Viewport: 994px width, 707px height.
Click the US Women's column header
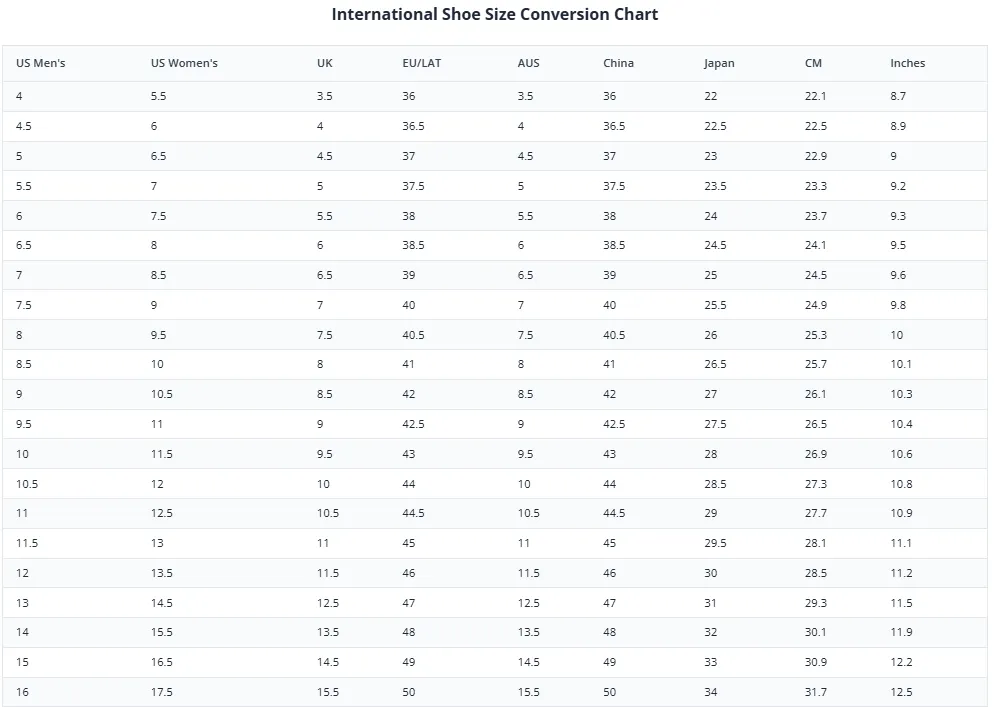pyautogui.click(x=184, y=63)
